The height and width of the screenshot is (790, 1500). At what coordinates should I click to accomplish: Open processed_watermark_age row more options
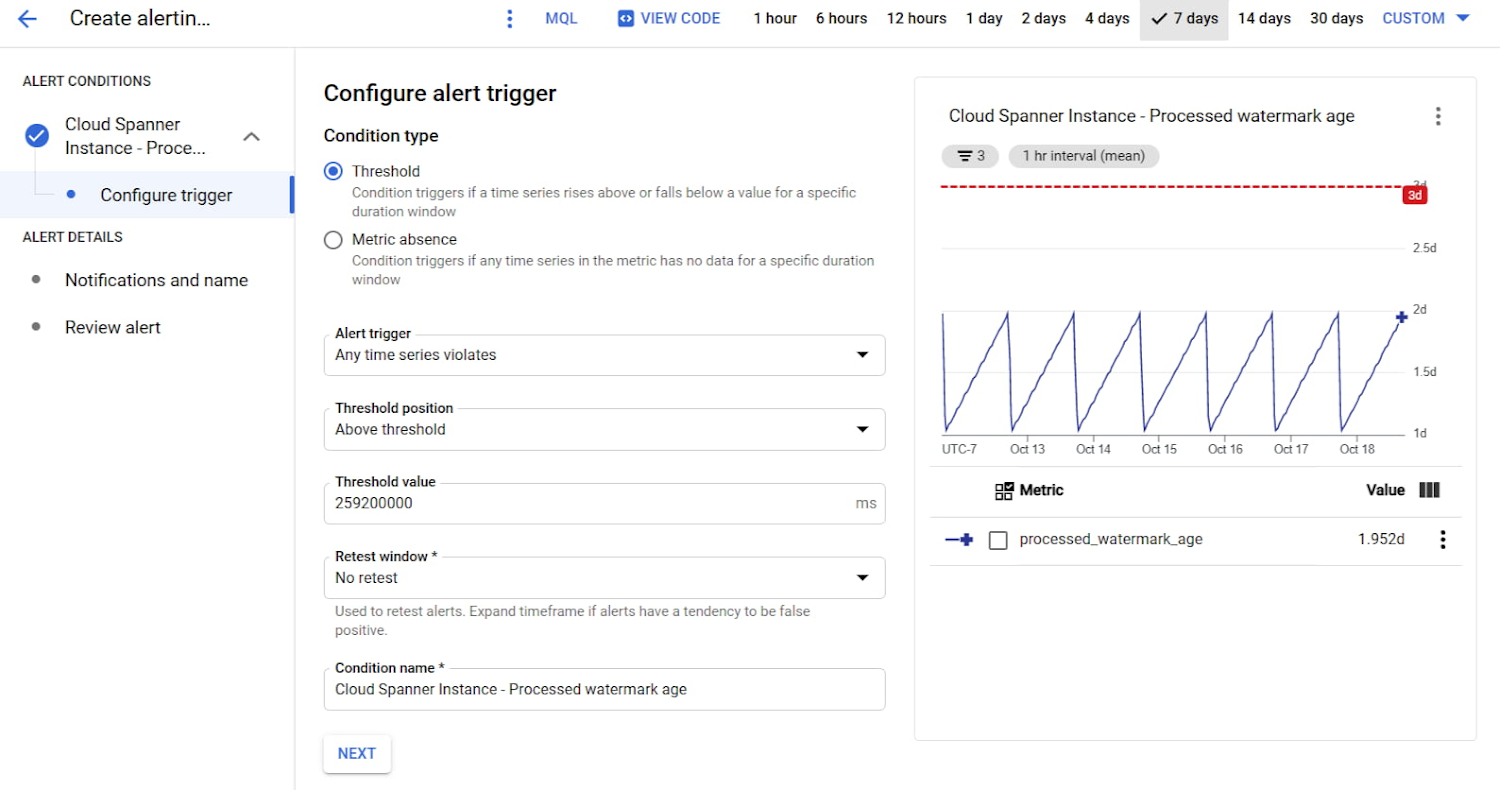point(1442,540)
